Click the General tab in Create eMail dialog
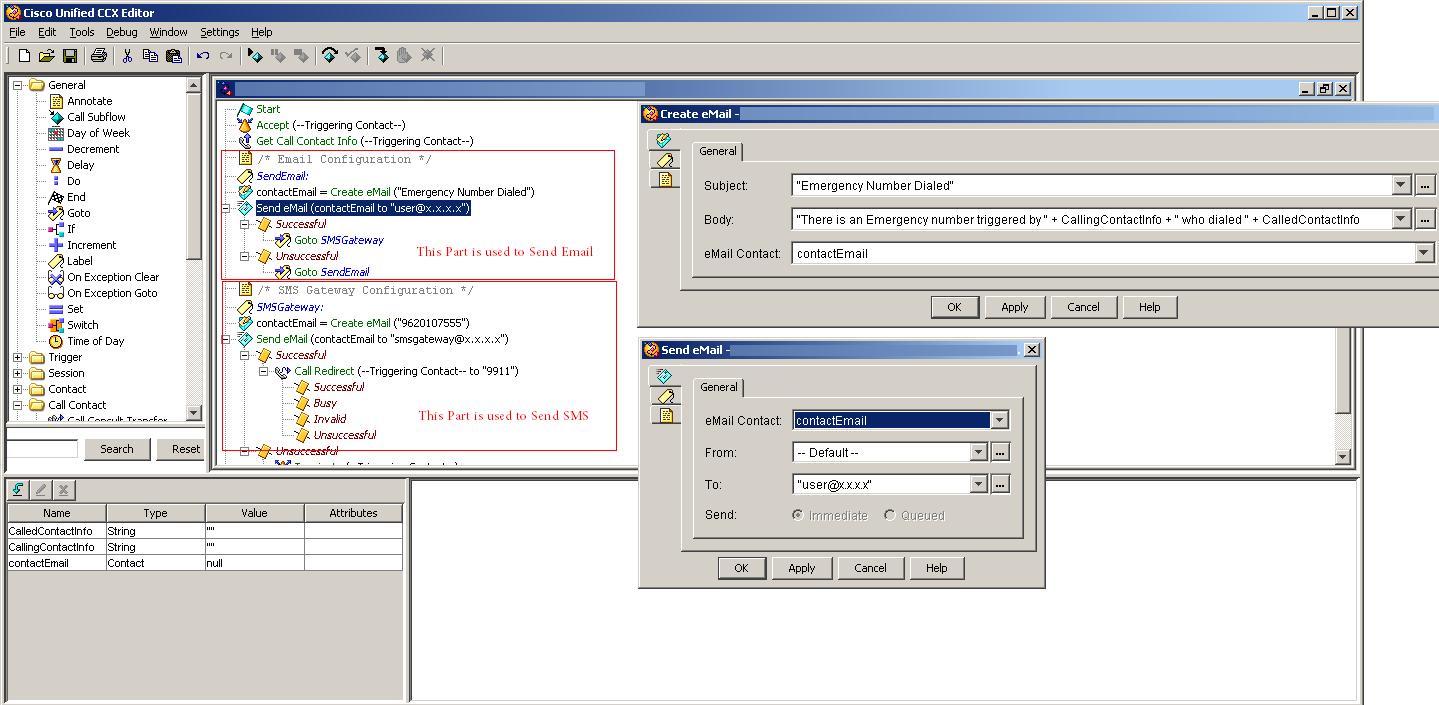This screenshot has height=705, width=1439. [x=718, y=152]
